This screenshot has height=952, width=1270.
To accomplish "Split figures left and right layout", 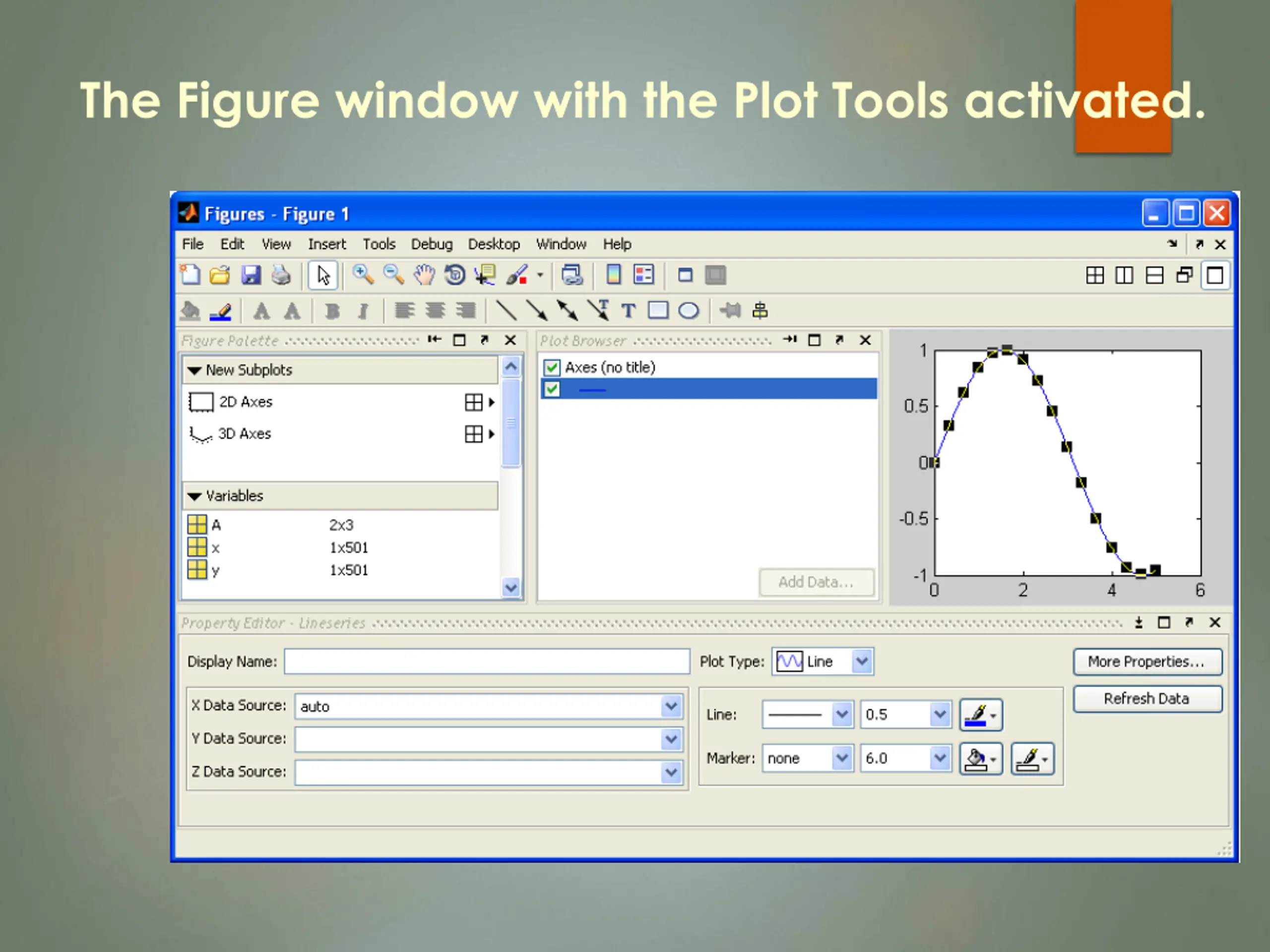I will click(1124, 276).
